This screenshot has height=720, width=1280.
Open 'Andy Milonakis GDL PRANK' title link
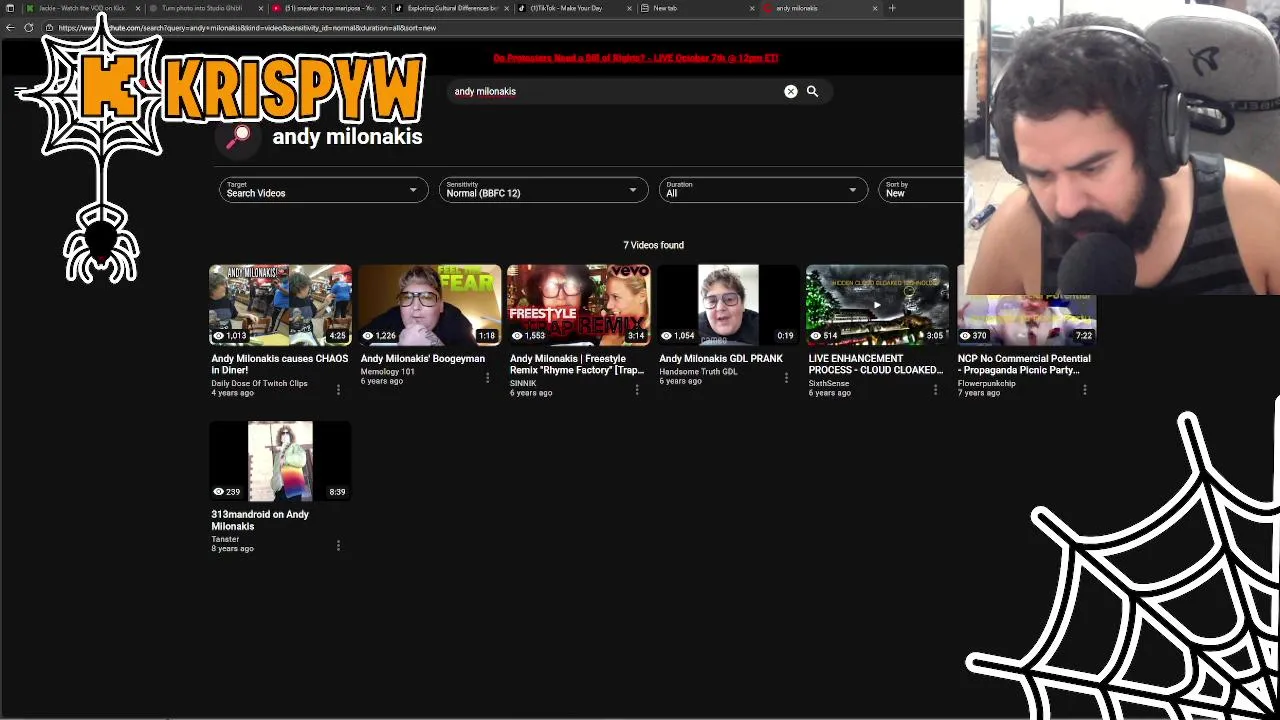[x=721, y=358]
